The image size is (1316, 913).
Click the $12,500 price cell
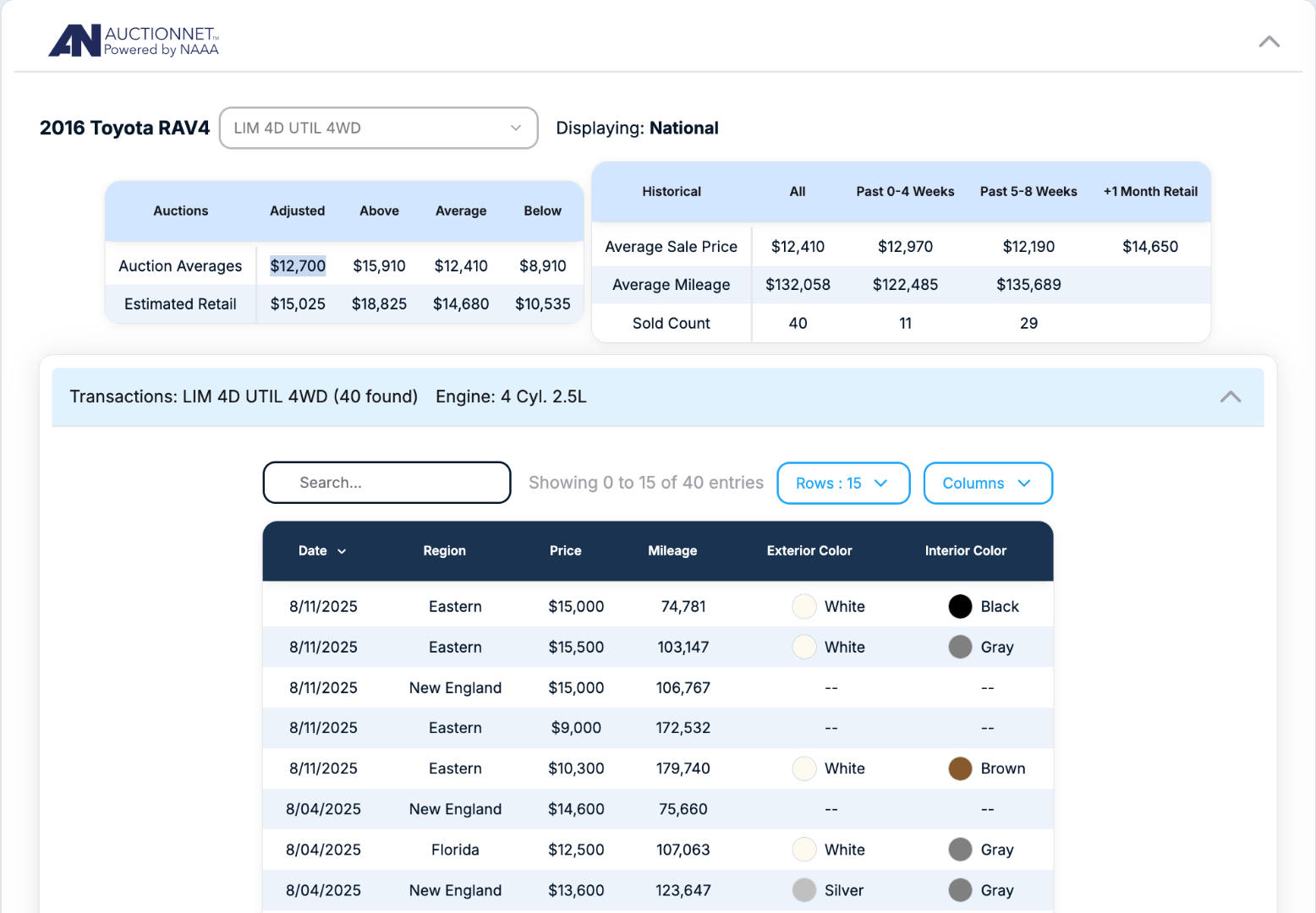(576, 850)
